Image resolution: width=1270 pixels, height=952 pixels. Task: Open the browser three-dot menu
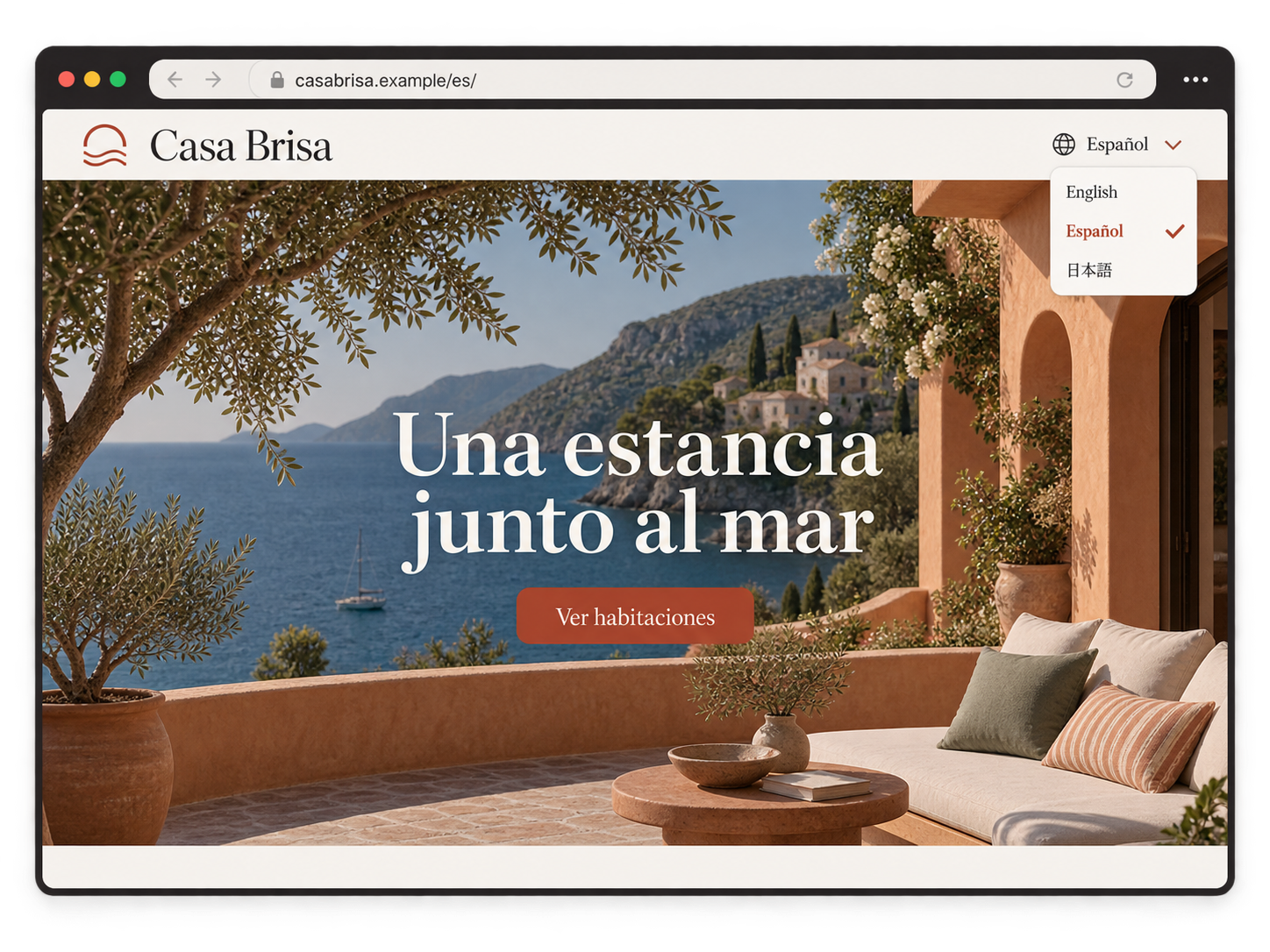[x=1195, y=80]
